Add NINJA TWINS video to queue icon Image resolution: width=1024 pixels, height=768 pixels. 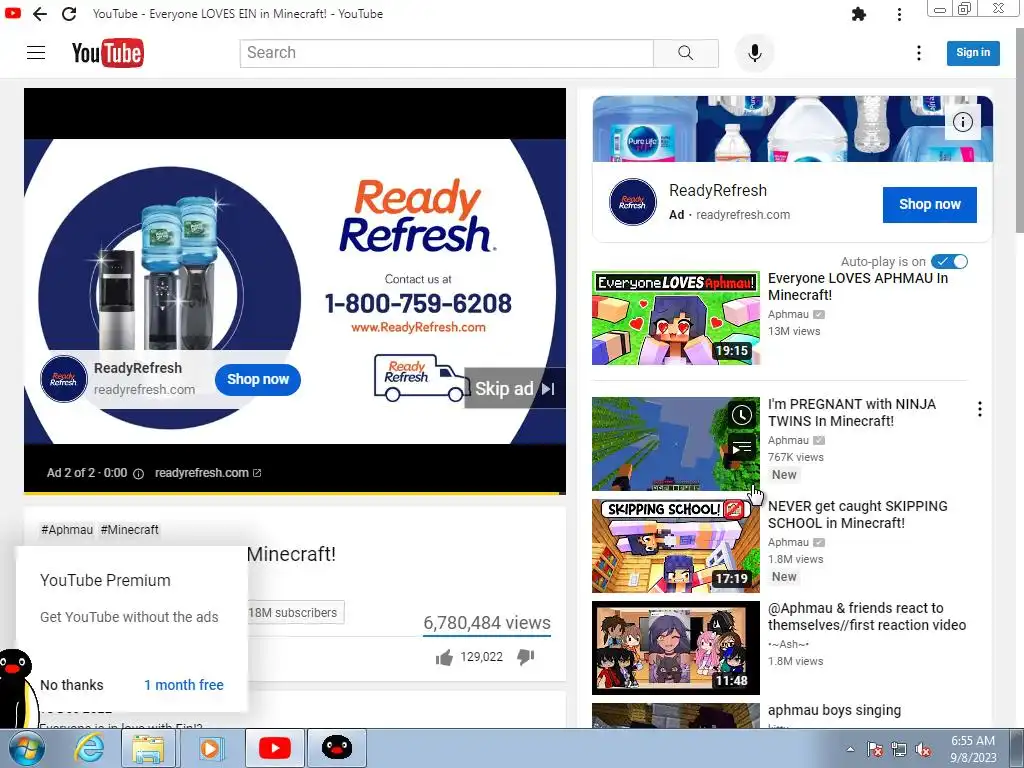pos(741,448)
